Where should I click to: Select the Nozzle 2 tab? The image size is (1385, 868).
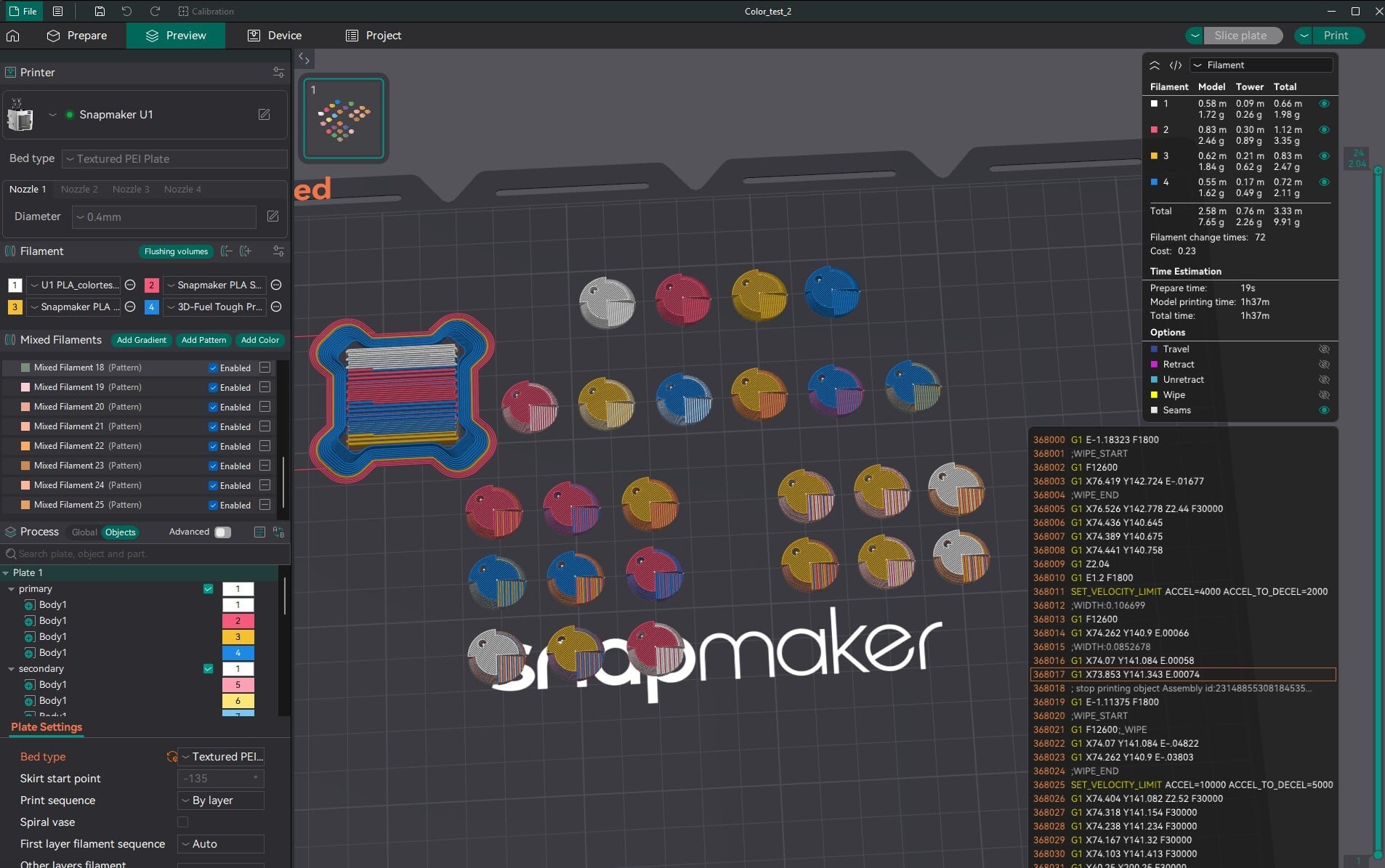pos(79,190)
